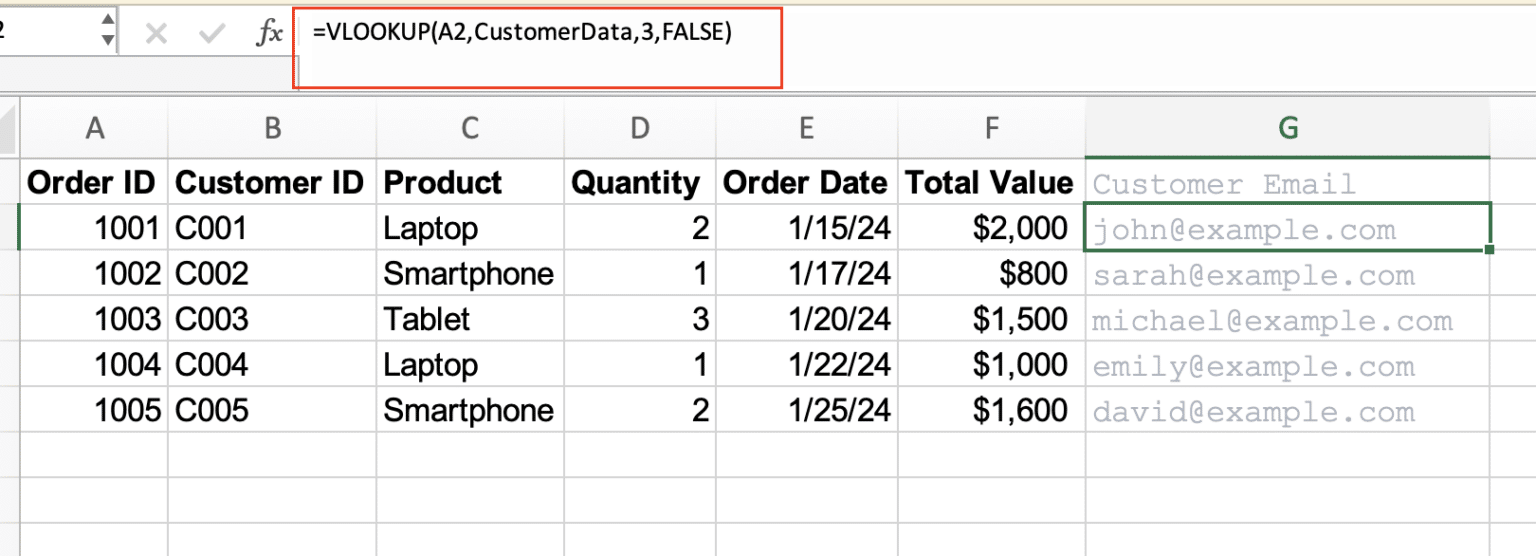Open the Insert Function fx dialog
The height and width of the screenshot is (556, 1536).
tap(269, 34)
